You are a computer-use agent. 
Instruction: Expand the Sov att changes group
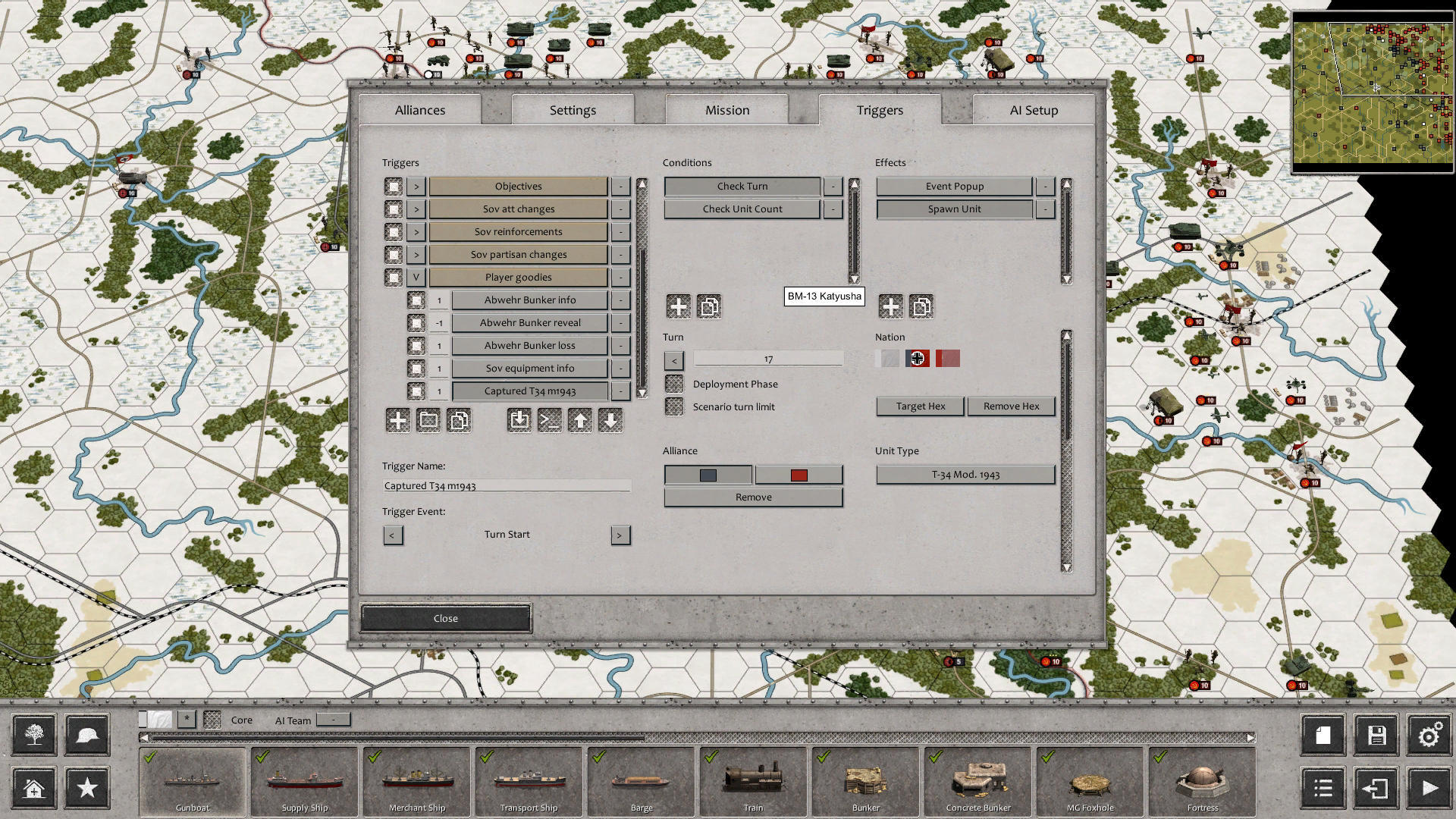point(416,209)
